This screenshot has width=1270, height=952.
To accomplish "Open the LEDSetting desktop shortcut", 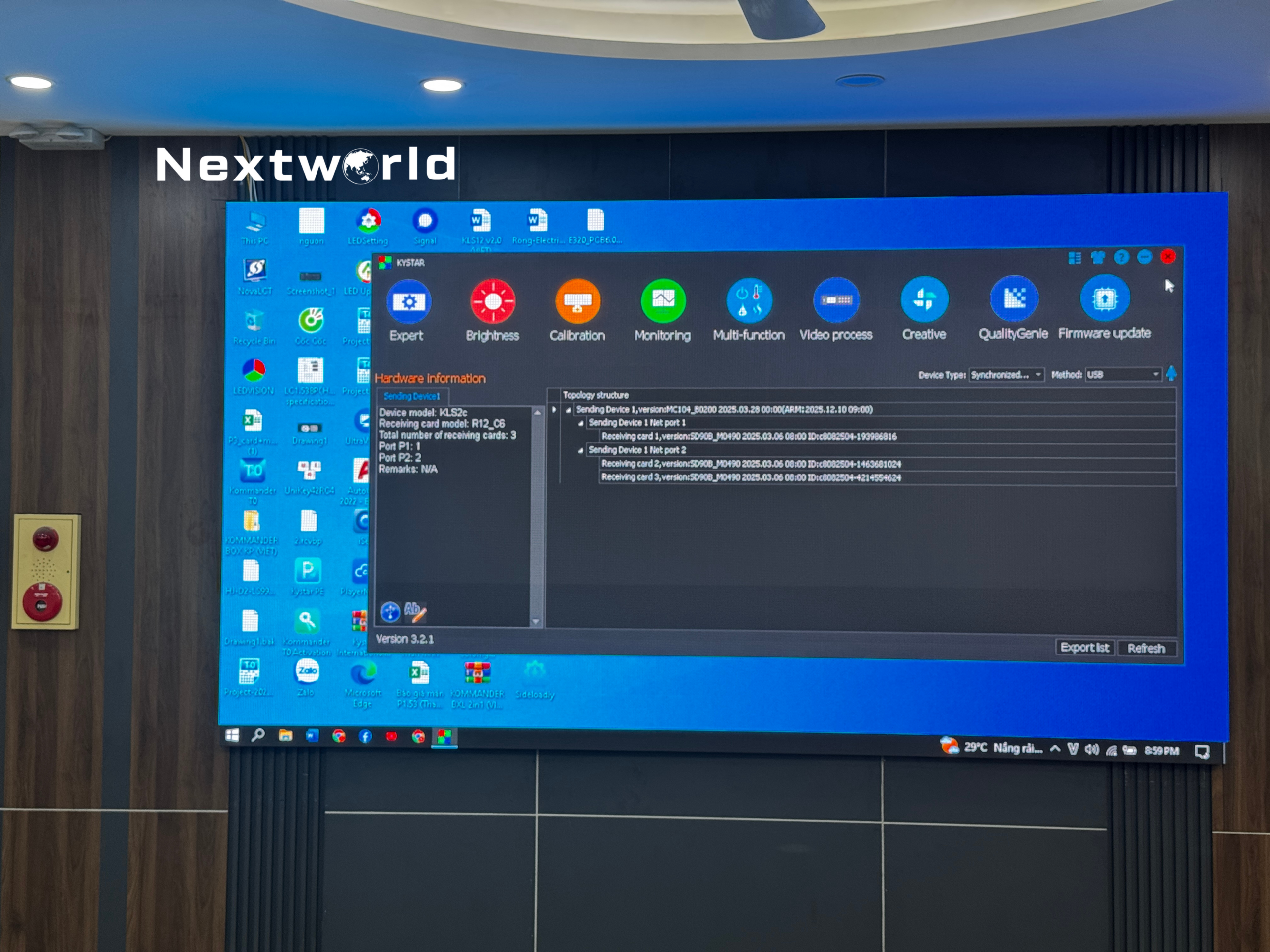I will click(x=368, y=227).
